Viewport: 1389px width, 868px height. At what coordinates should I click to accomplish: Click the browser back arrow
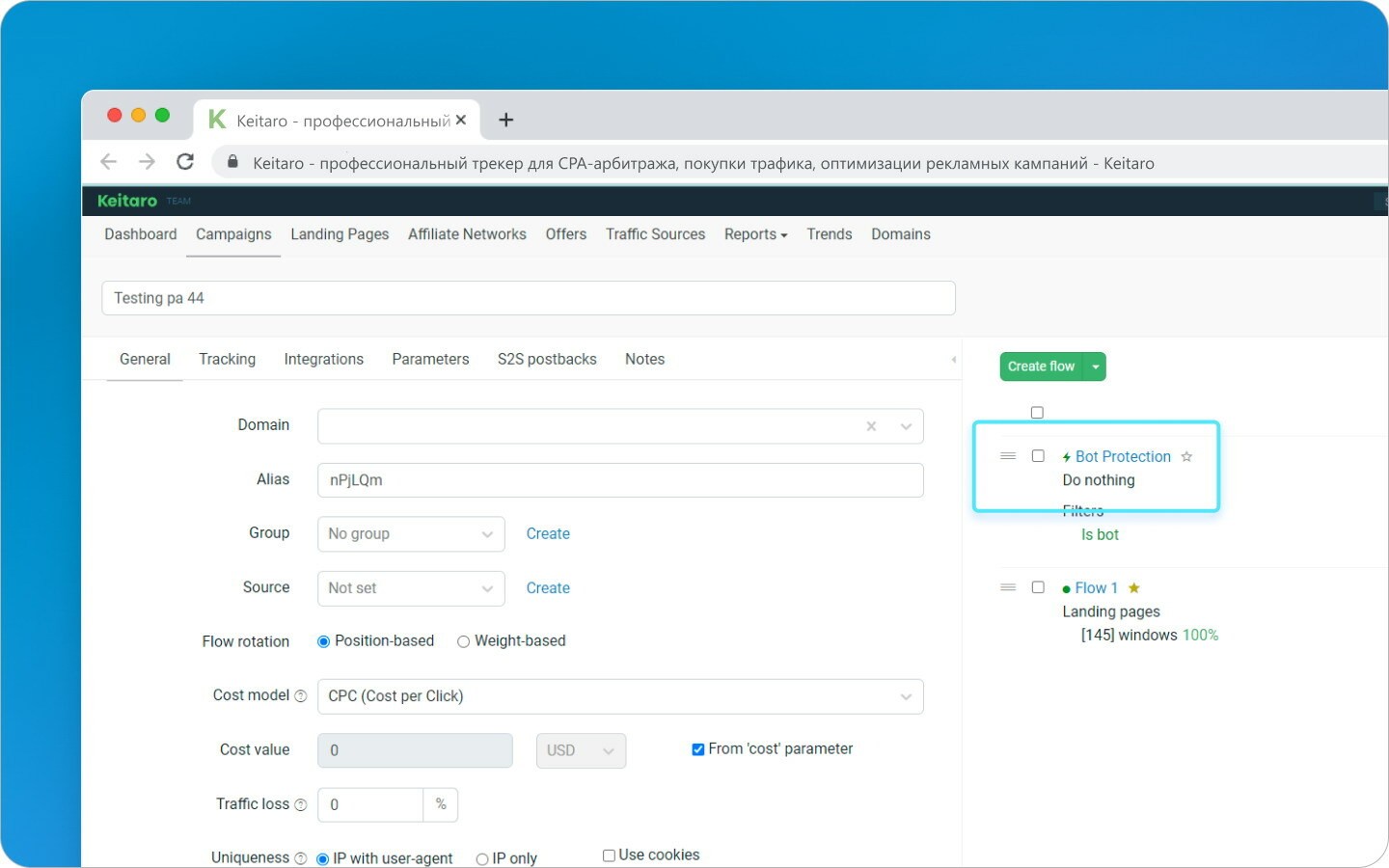108,162
